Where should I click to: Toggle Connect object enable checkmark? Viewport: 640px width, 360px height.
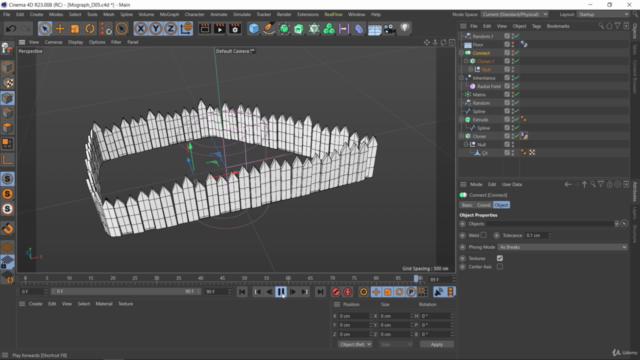click(x=517, y=53)
